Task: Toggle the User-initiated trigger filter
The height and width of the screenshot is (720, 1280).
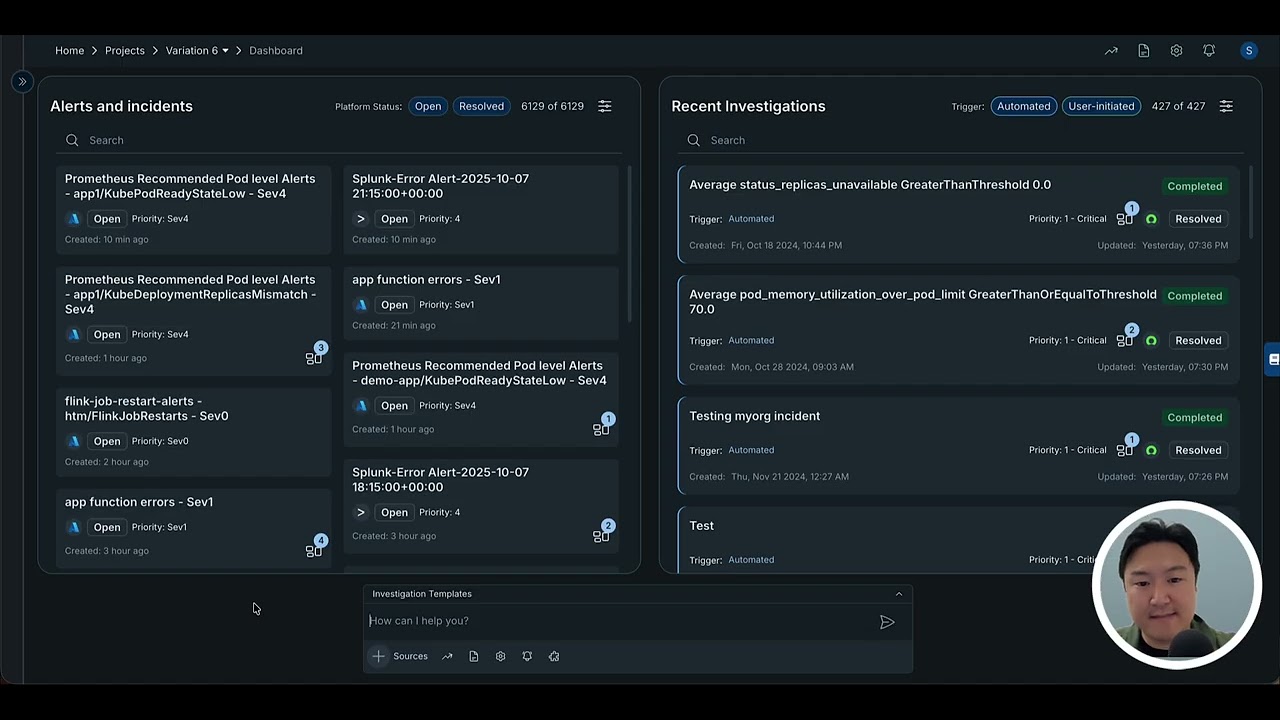Action: click(1101, 106)
